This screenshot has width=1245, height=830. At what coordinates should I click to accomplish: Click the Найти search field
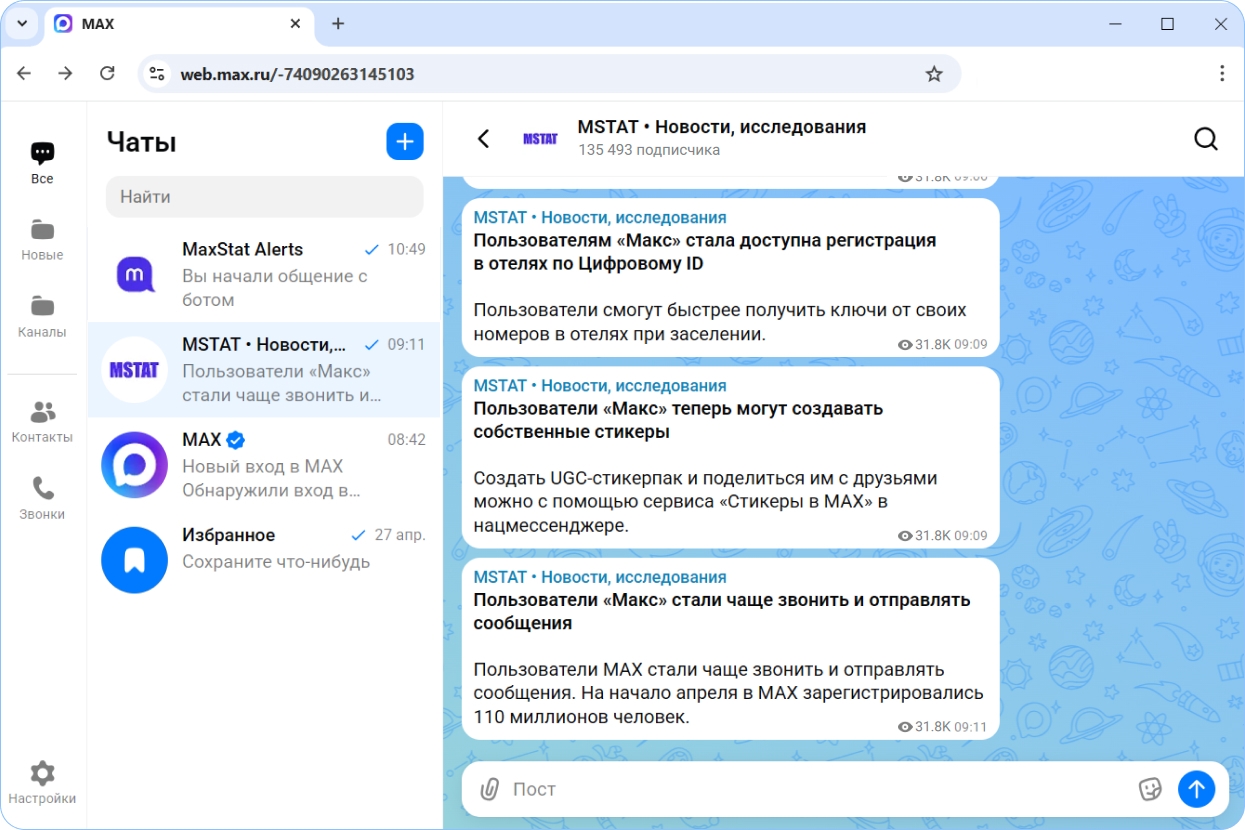[x=265, y=197]
